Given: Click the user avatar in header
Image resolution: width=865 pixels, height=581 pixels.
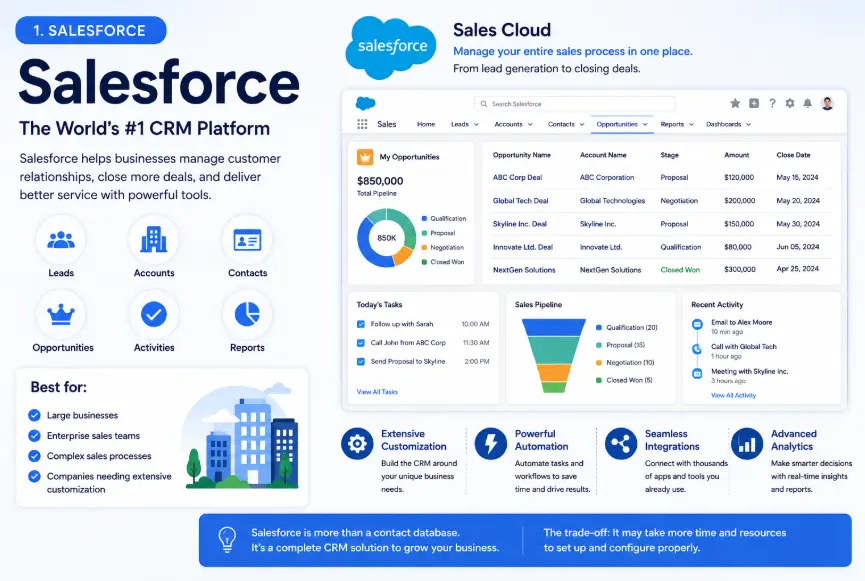Looking at the screenshot, I should tap(827, 103).
